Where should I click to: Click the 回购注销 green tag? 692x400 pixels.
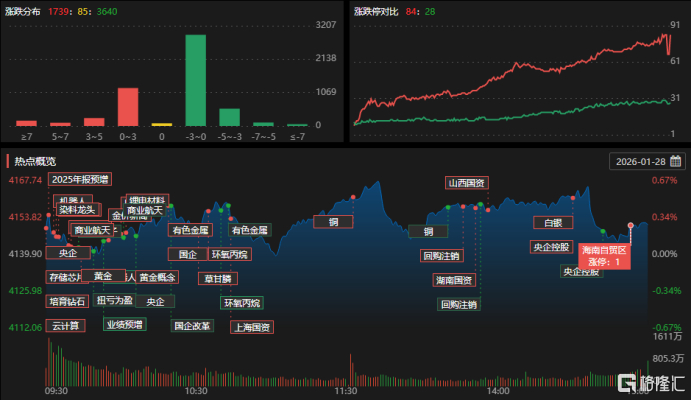click(x=459, y=304)
